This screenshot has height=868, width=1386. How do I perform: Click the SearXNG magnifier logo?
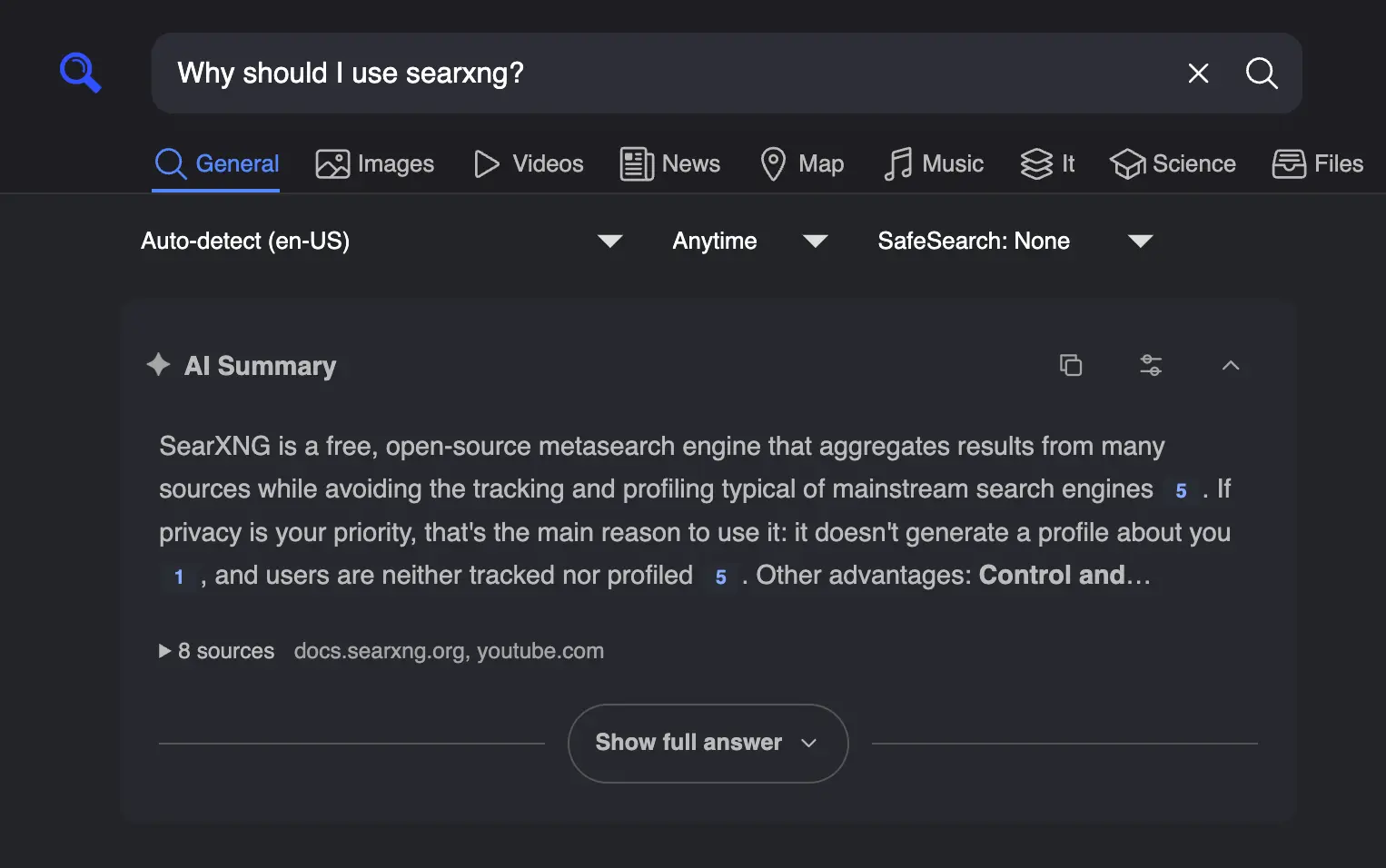(80, 73)
